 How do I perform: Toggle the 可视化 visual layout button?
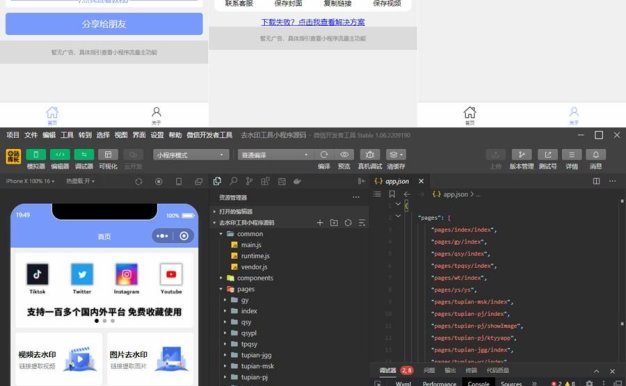[108, 154]
